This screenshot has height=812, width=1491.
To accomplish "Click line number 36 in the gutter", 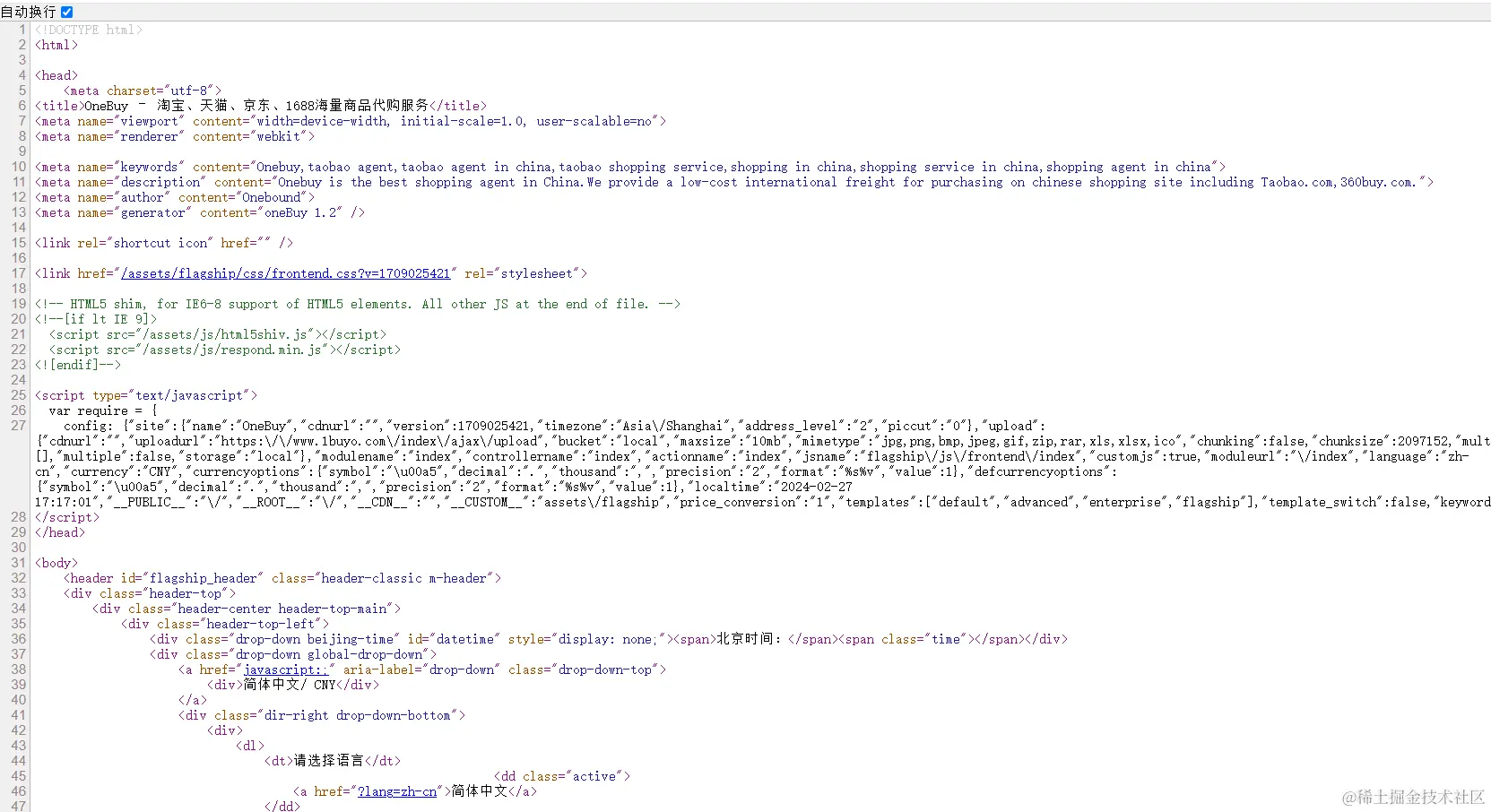I will 19,639.
